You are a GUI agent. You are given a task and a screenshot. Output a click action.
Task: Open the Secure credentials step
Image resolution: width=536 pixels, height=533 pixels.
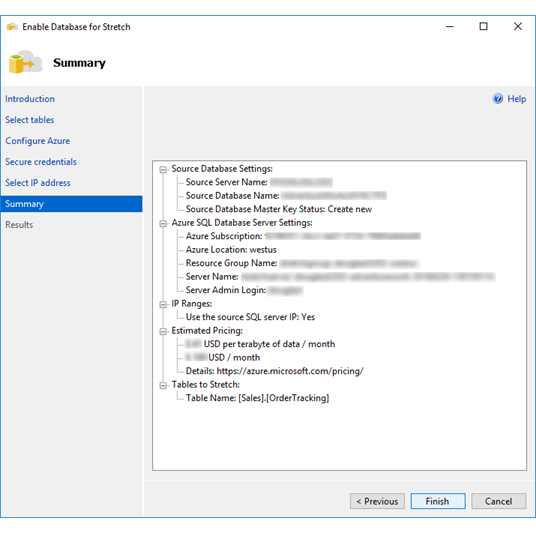tap(41, 162)
